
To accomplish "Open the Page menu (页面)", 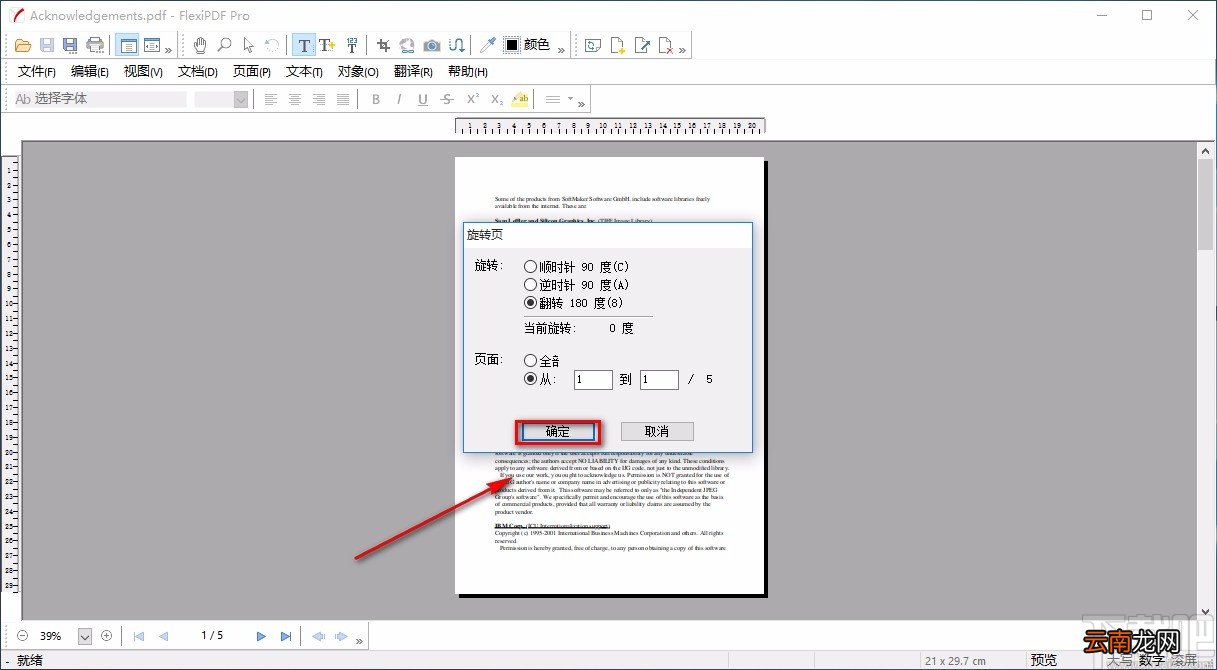I will [x=252, y=72].
